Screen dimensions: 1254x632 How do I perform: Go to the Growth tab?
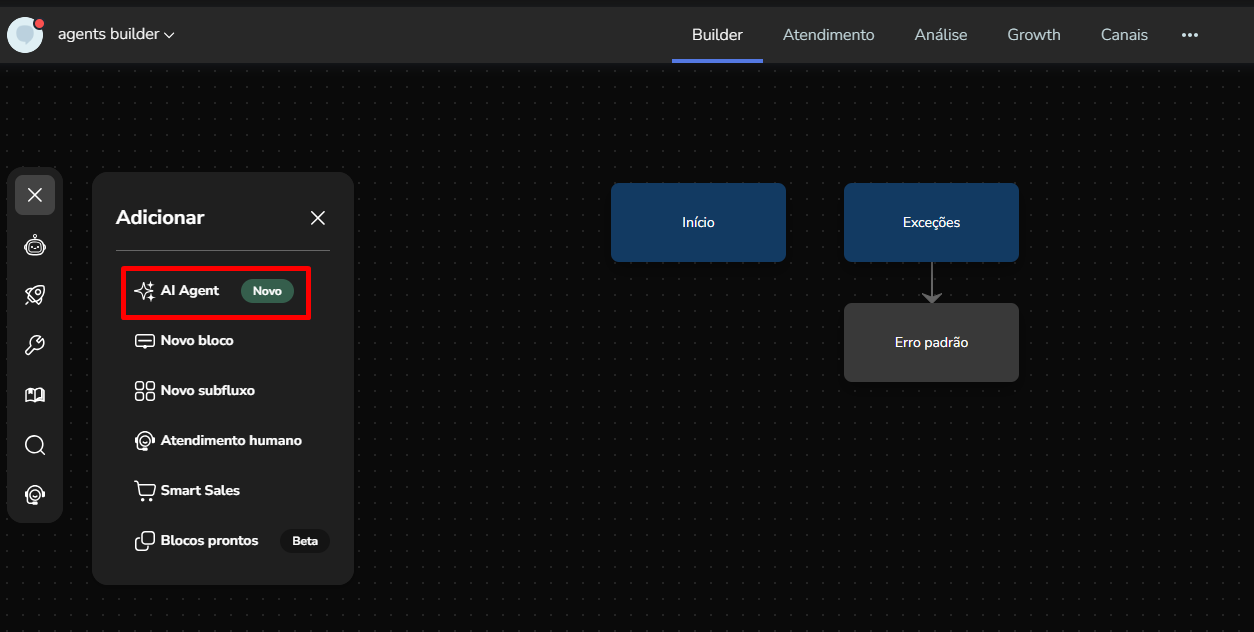pos(1033,35)
